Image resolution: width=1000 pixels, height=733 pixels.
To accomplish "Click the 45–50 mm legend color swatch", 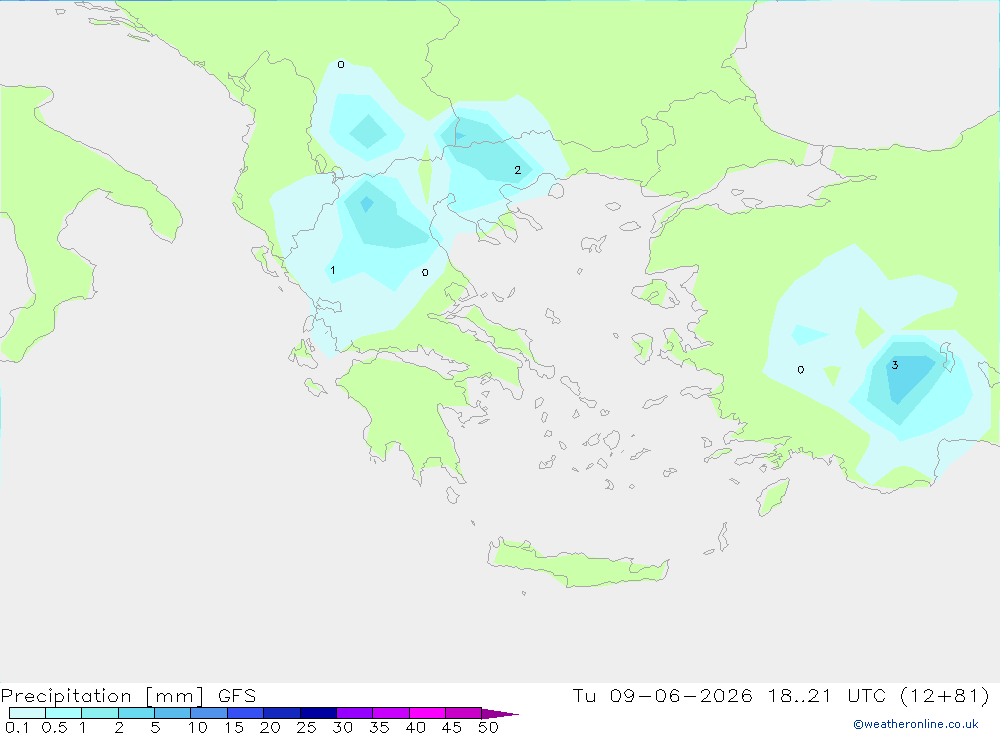I will click(x=464, y=713).
